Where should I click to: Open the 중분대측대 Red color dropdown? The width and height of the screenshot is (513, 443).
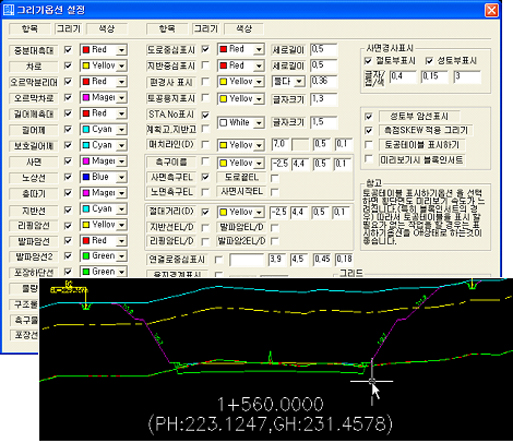coord(121,50)
